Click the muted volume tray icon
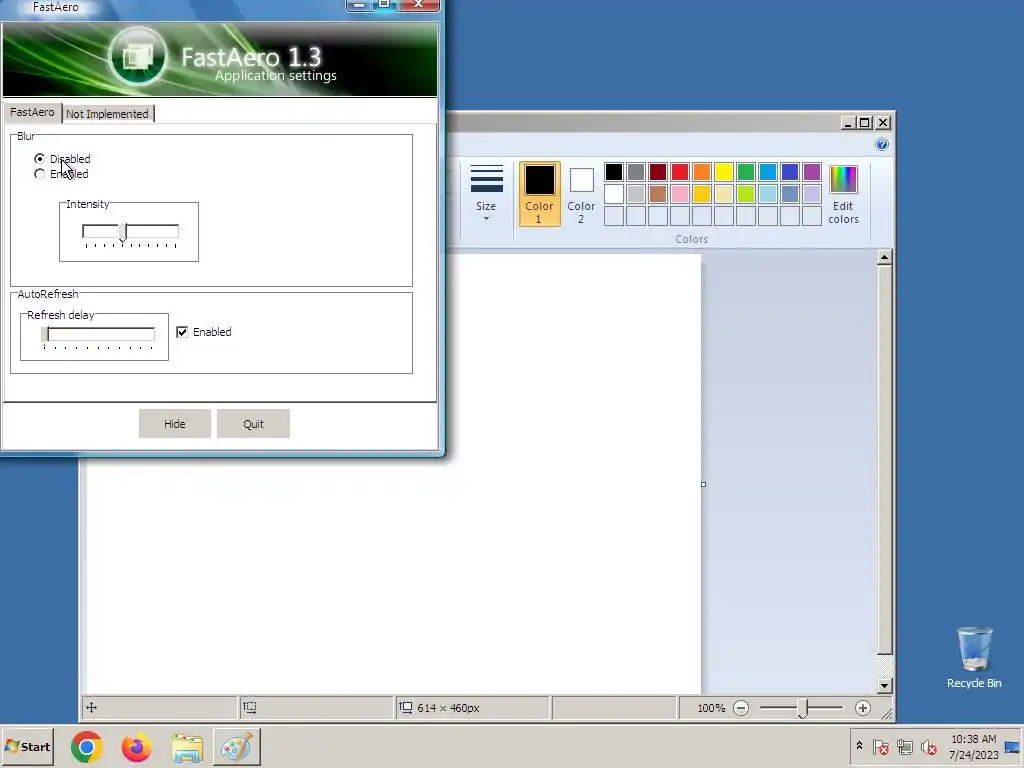The width and height of the screenshot is (1024, 768). pyautogui.click(x=928, y=746)
